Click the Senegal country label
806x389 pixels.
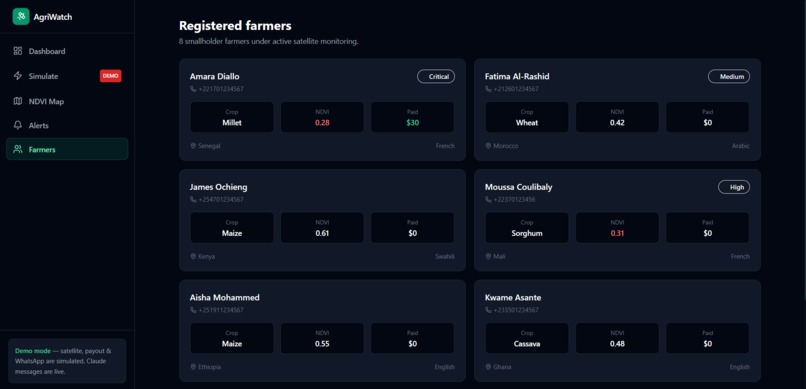(x=209, y=146)
